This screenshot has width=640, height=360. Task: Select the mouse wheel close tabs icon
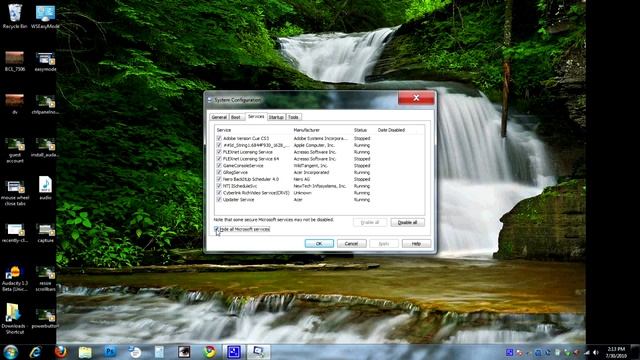[15, 193]
